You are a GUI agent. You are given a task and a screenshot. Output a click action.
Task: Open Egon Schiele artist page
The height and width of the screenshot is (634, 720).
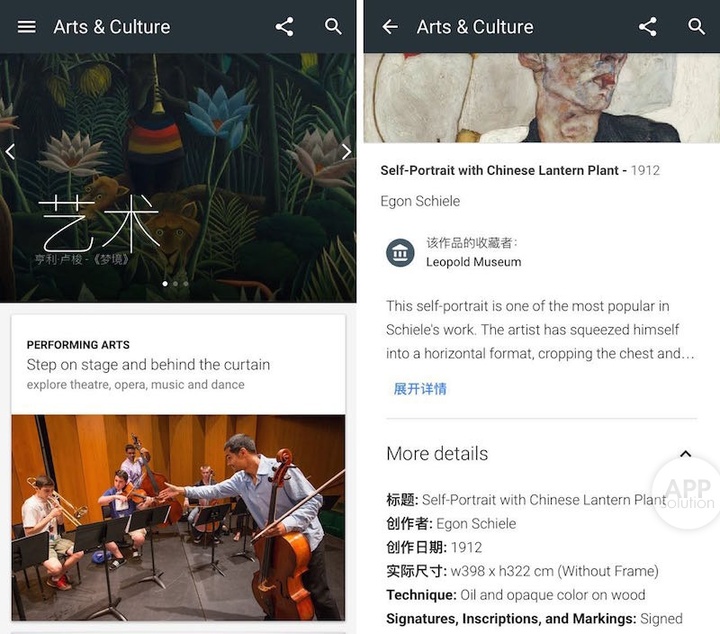[420, 201]
